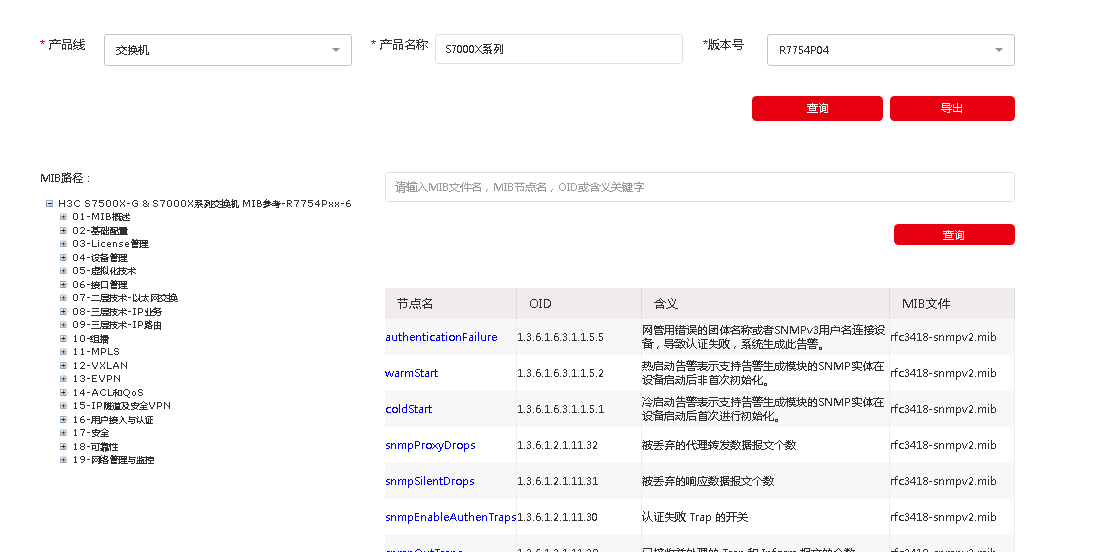Expand the 08-三层技术-IP业务 tree node

[x=63, y=311]
